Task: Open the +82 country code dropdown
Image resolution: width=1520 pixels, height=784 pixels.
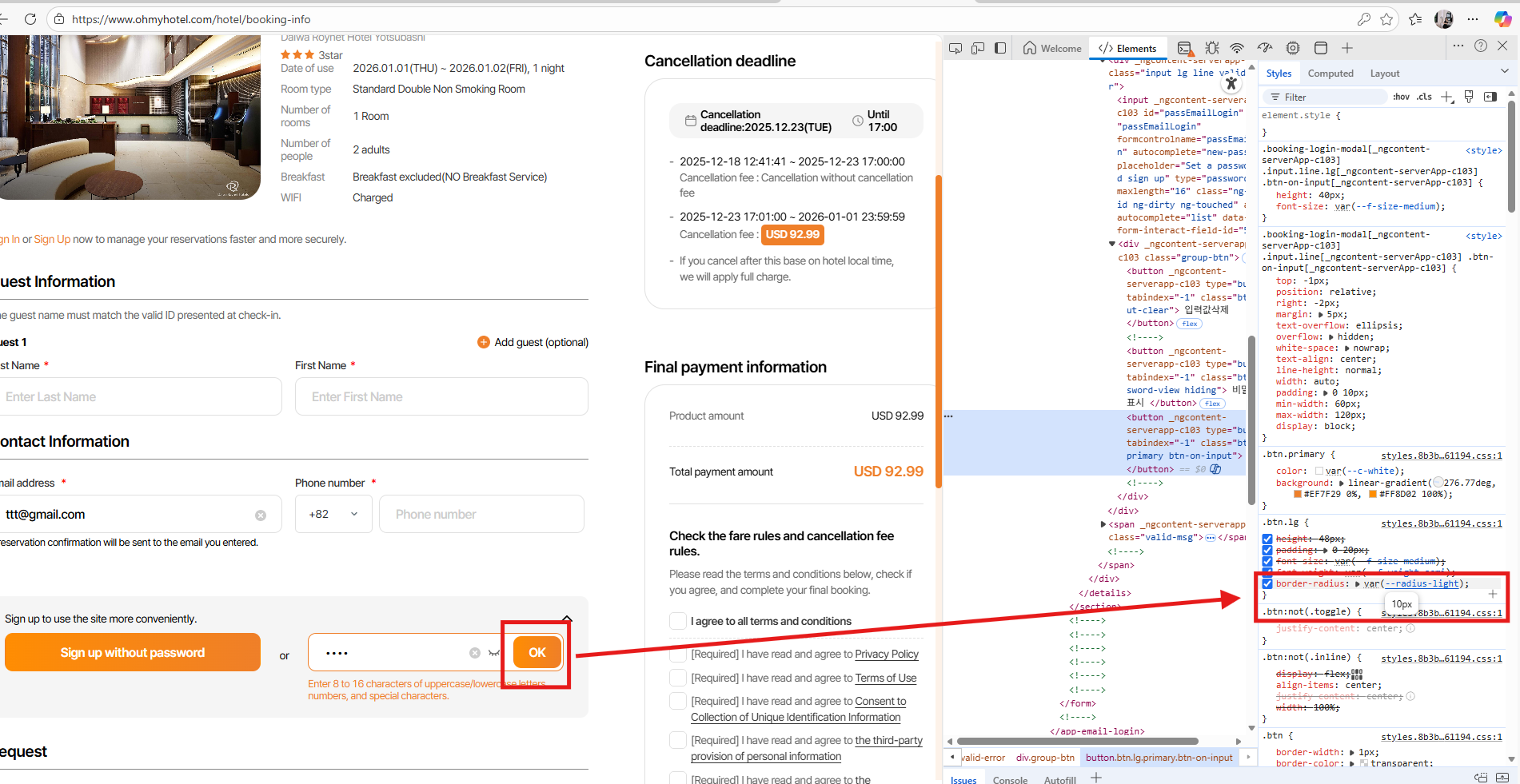Action: click(x=333, y=515)
